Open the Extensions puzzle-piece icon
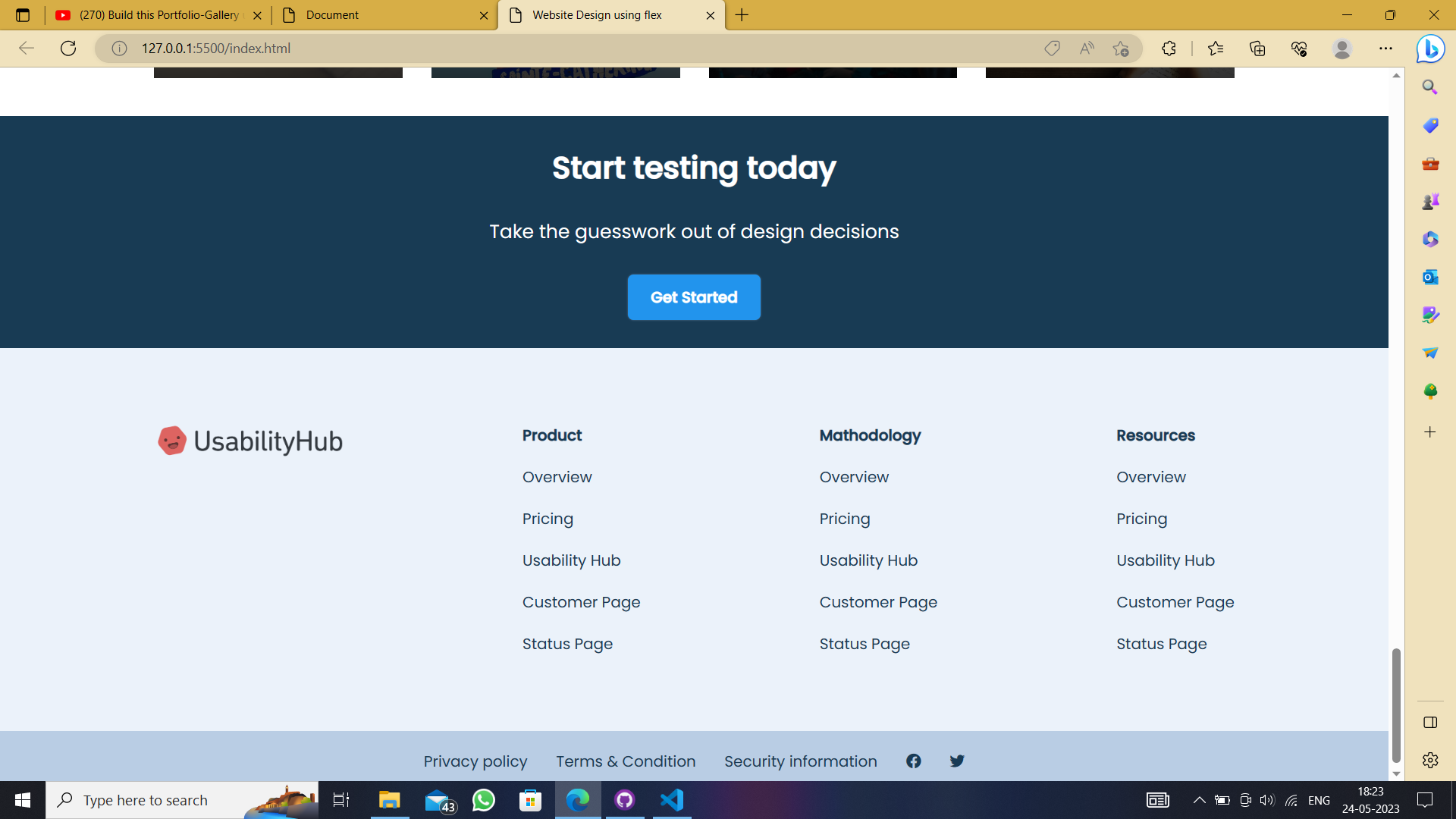 (x=1169, y=48)
